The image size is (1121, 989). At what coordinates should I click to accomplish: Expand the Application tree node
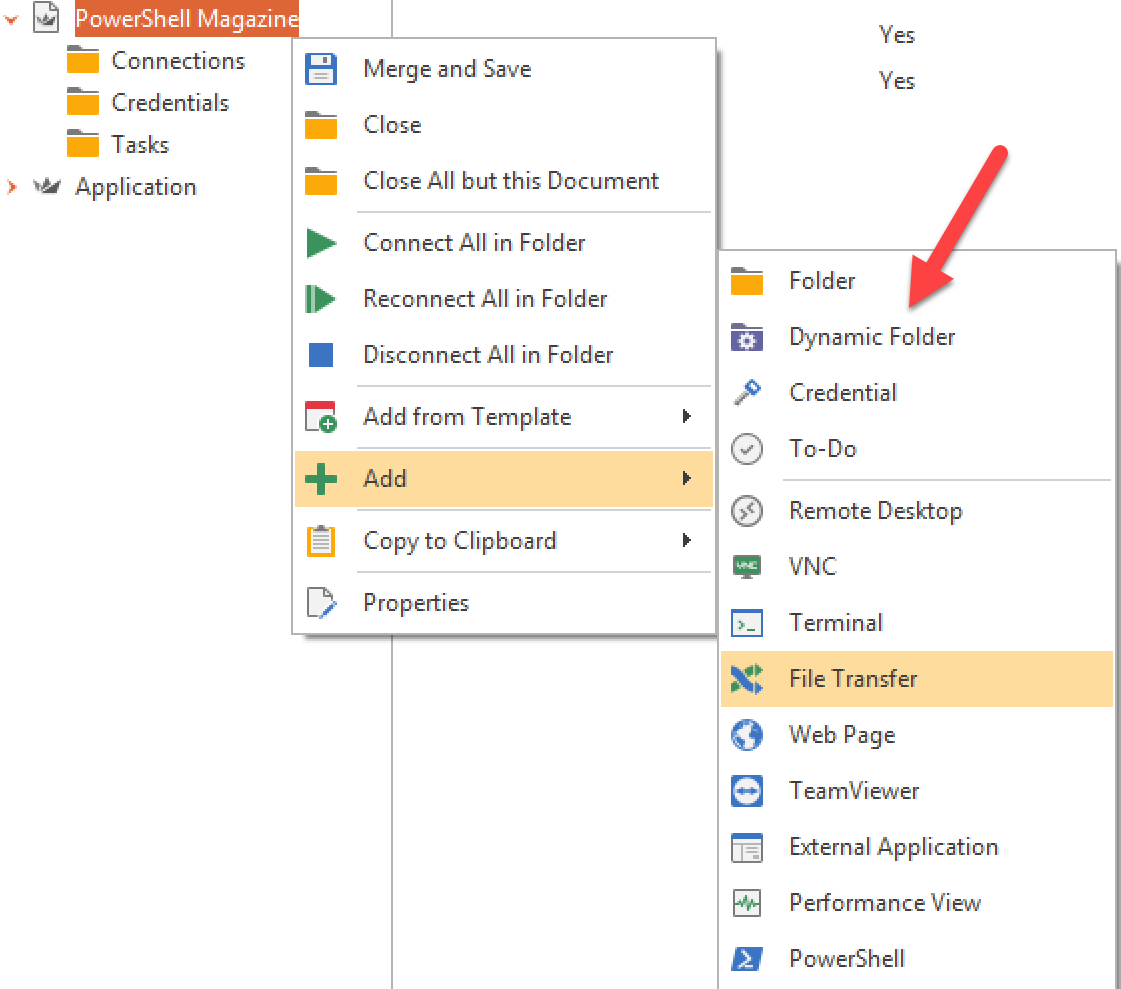(12, 187)
